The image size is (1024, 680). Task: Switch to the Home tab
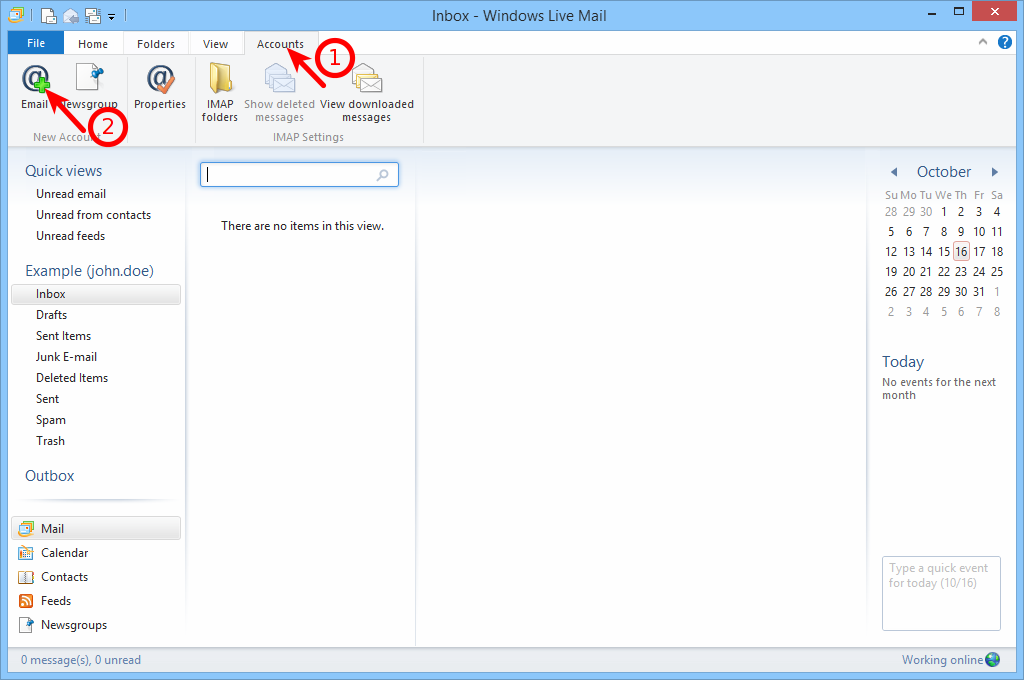(x=93, y=44)
